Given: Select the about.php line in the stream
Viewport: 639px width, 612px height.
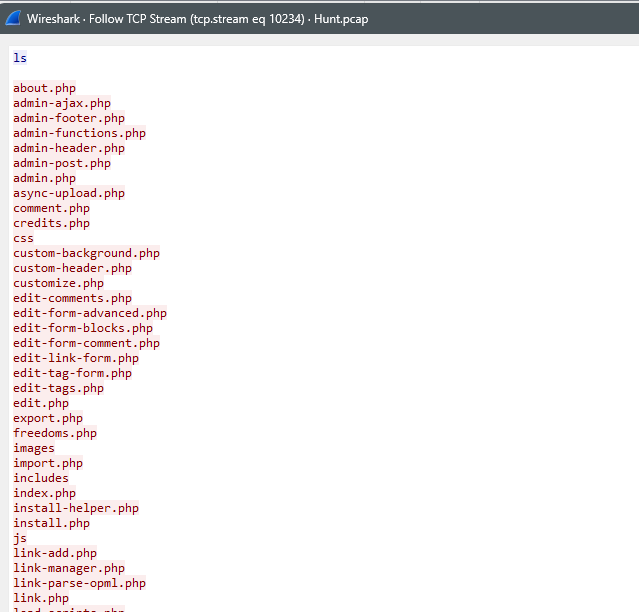Looking at the screenshot, I should (x=44, y=88).
